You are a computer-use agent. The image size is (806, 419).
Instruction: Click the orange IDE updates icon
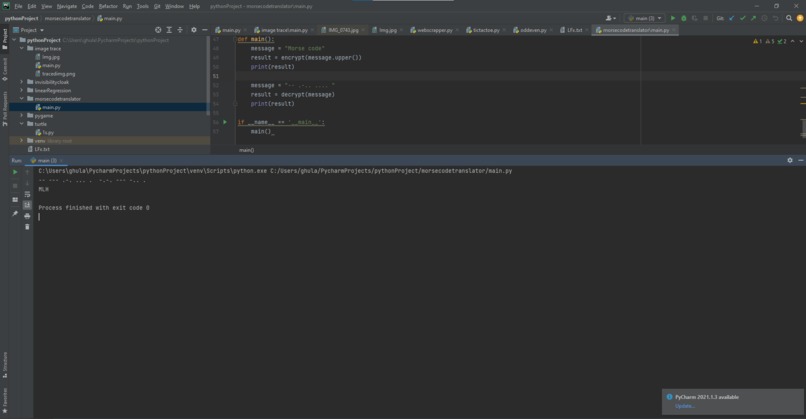point(800,18)
